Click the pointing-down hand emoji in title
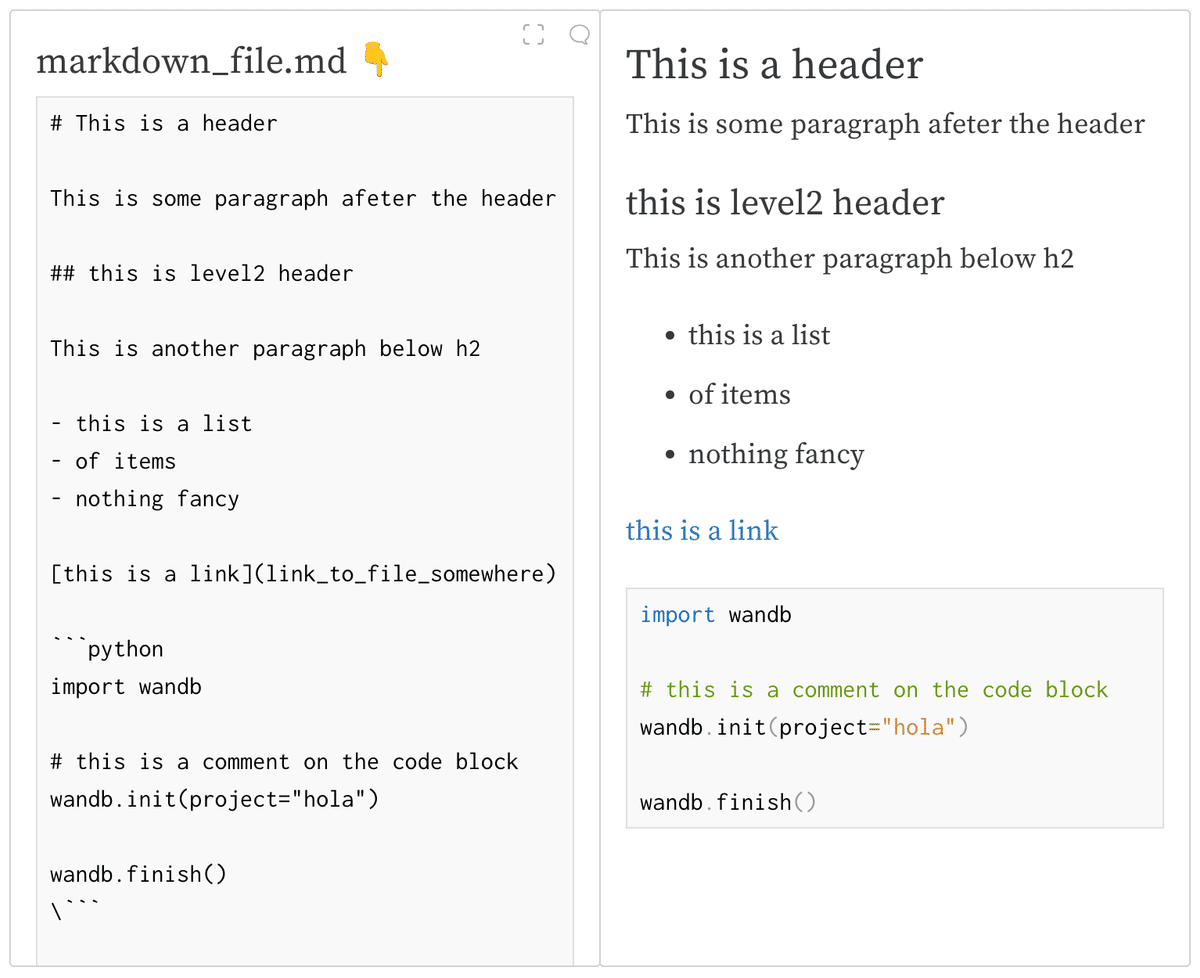This screenshot has height=978, width=1200. pyautogui.click(x=375, y=60)
